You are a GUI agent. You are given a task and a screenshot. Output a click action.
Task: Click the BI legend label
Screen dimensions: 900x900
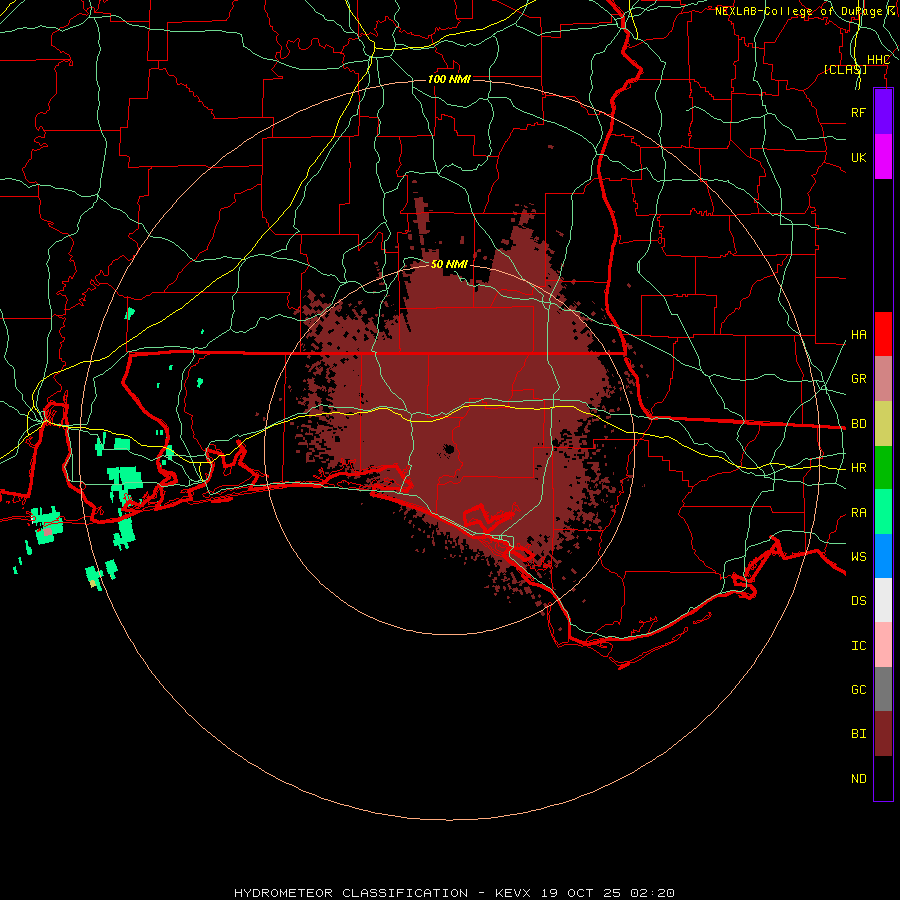coord(858,734)
